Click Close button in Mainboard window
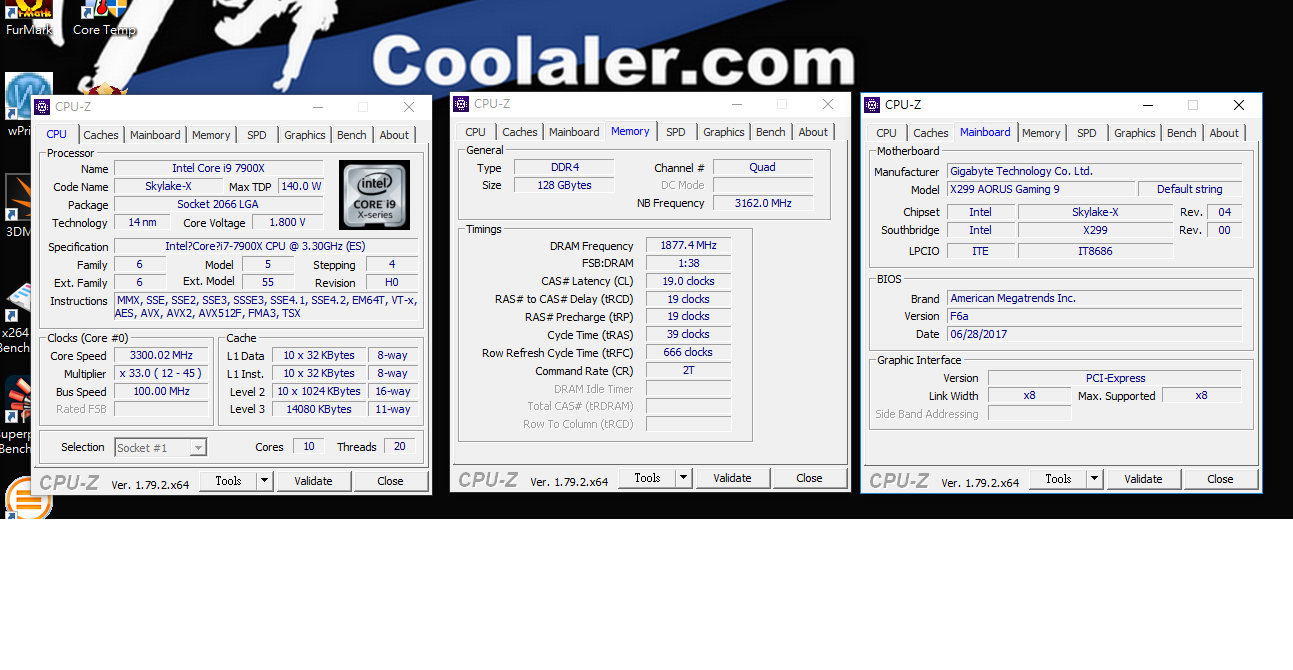The height and width of the screenshot is (670, 1293). click(1221, 479)
